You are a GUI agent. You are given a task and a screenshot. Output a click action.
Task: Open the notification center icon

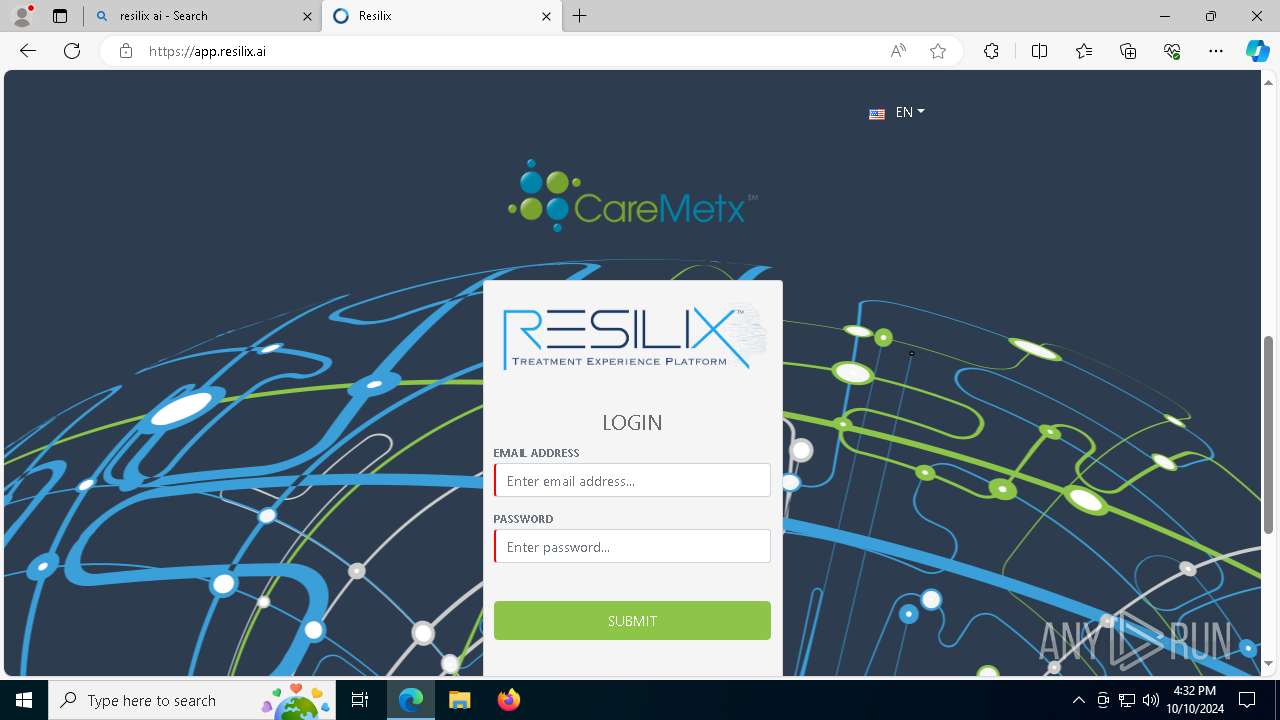(x=1247, y=700)
